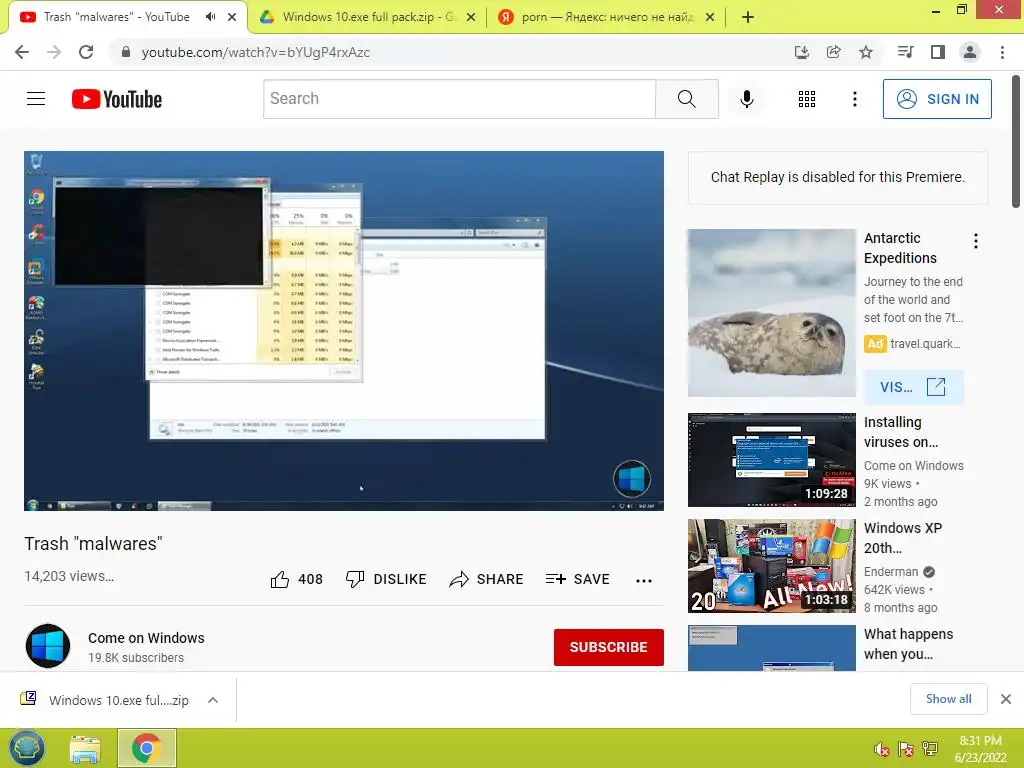
Task: Select the Trash "malwares" YouTube tab
Action: [116, 17]
